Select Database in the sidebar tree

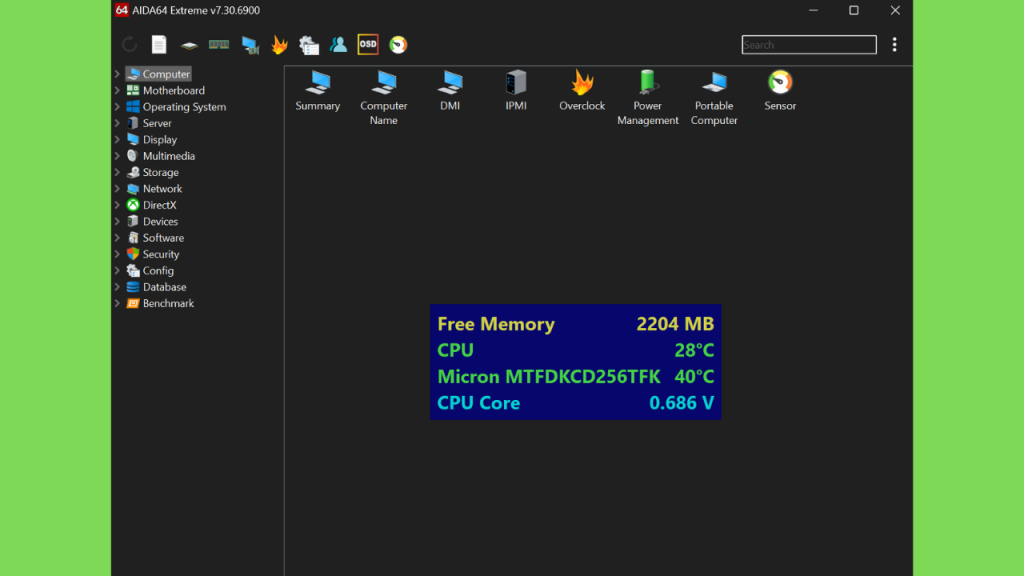[x=157, y=287]
